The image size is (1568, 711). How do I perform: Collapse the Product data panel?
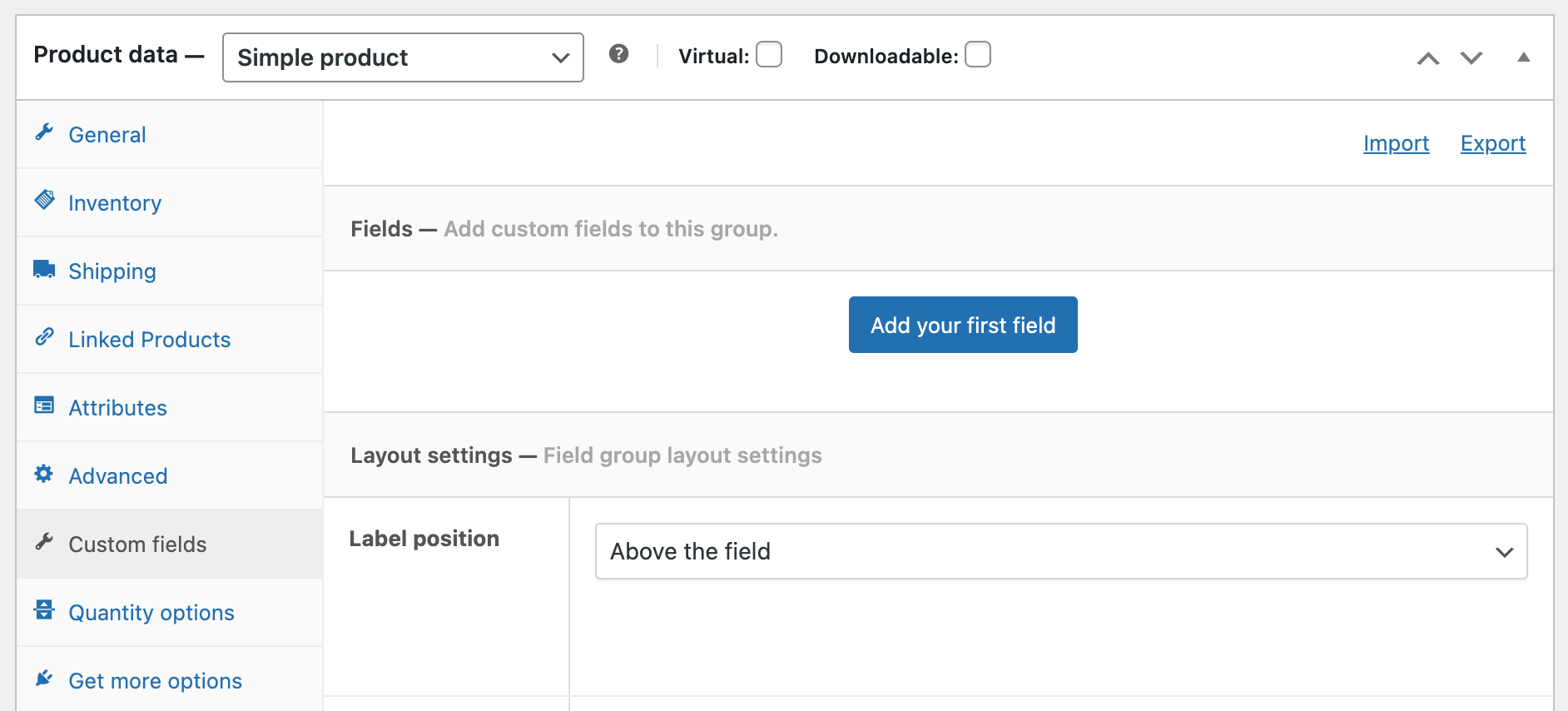pyautogui.click(x=1523, y=57)
